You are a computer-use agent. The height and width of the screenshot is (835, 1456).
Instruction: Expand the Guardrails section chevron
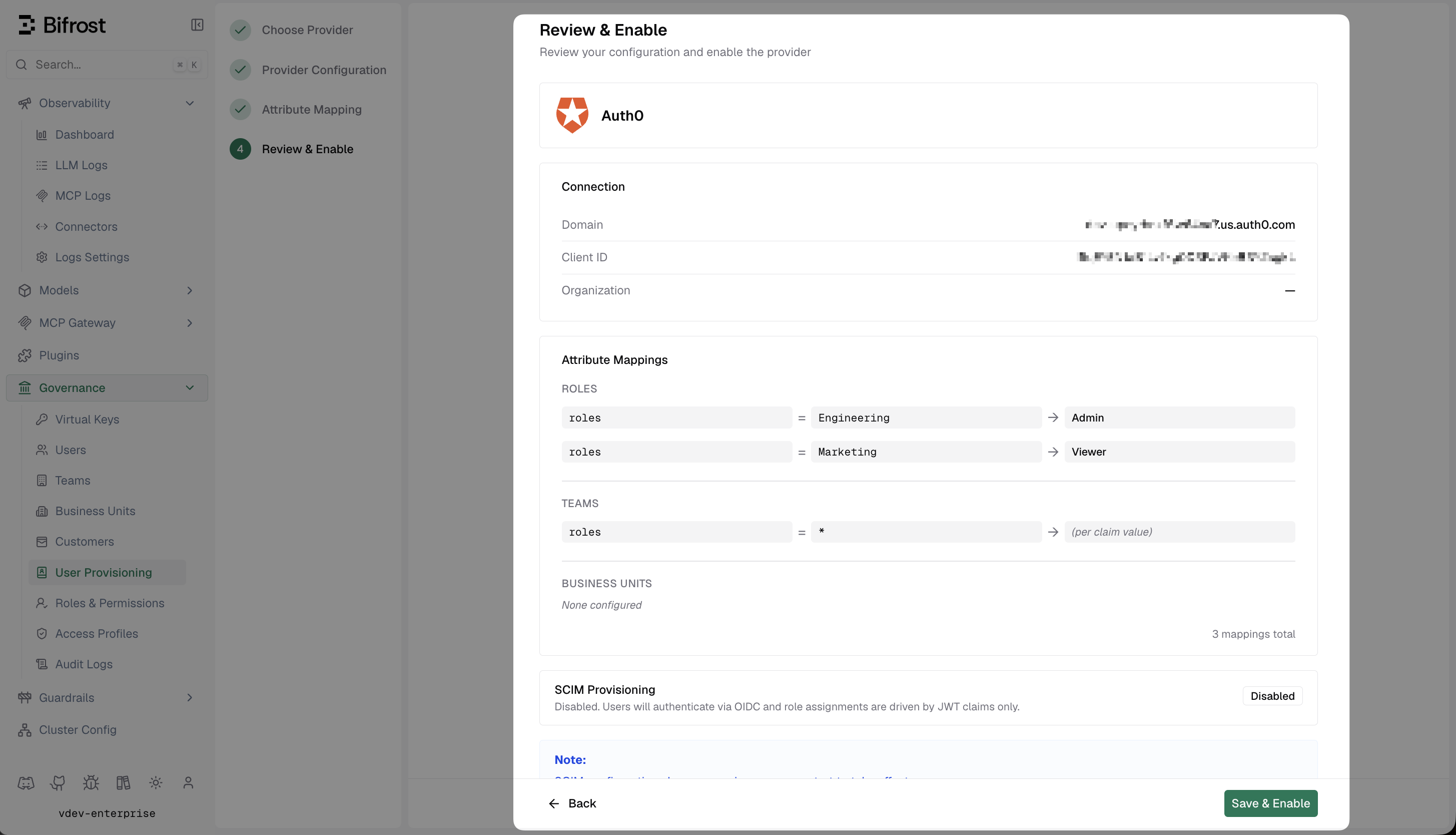tap(190, 697)
